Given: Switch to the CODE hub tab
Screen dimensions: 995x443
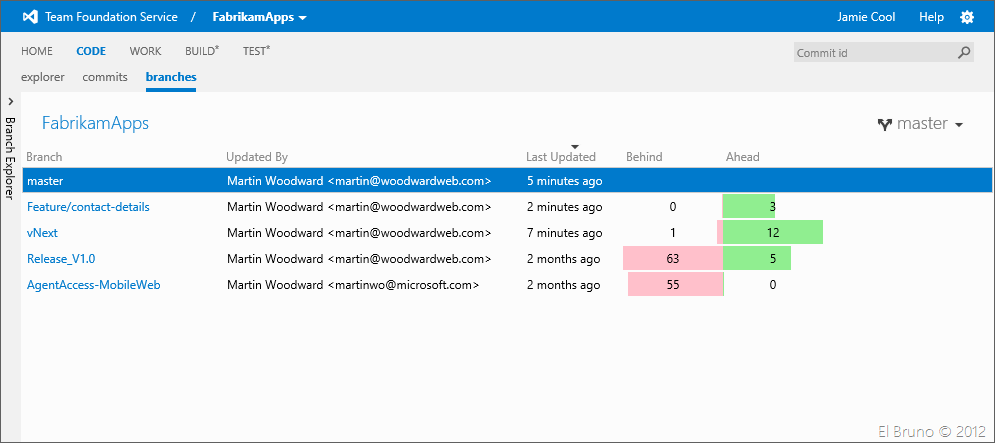Looking at the screenshot, I should (90, 51).
